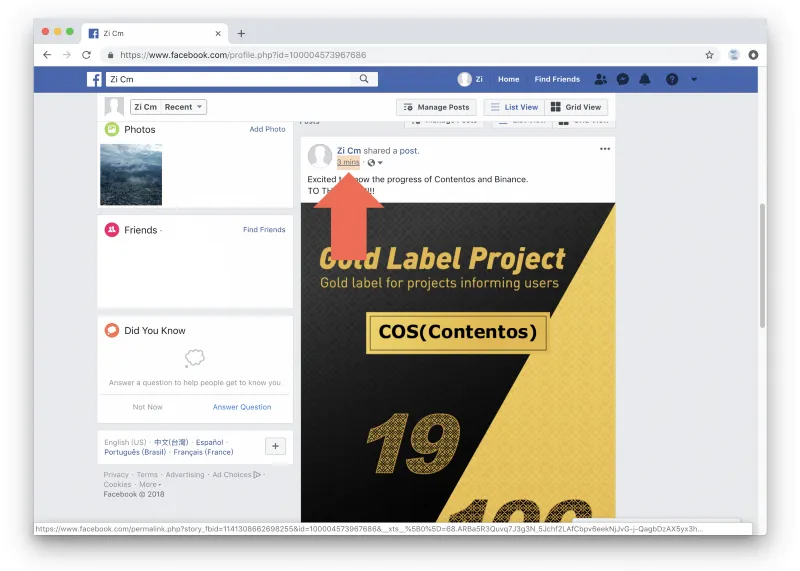This screenshot has height=571, width=800.
Task: Click the search magnifier icon
Action: point(364,79)
